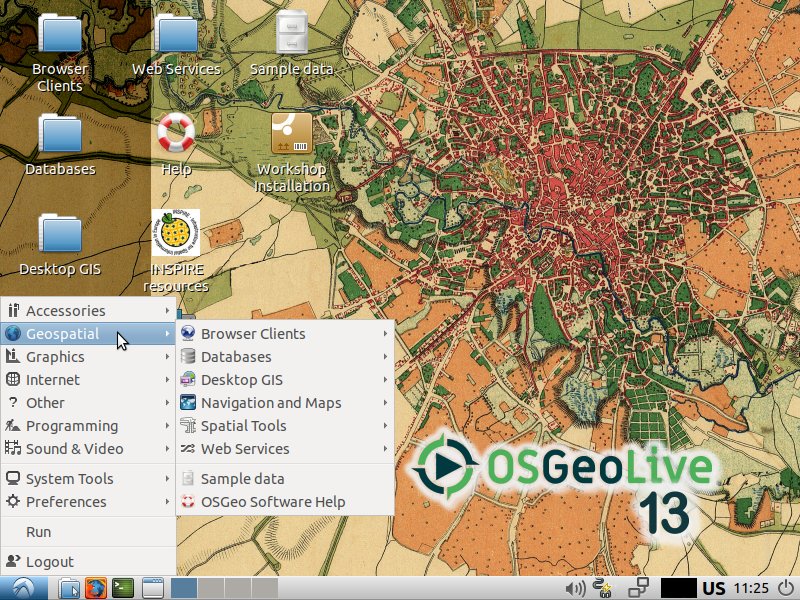Image resolution: width=800 pixels, height=600 pixels.
Task: Expand Browser Clients in Geospatial submenu
Action: tap(285, 333)
